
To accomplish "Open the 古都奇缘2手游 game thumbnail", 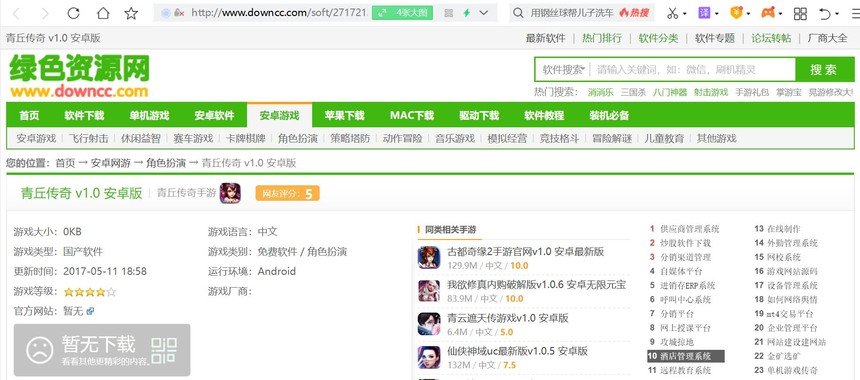I will coord(428,258).
